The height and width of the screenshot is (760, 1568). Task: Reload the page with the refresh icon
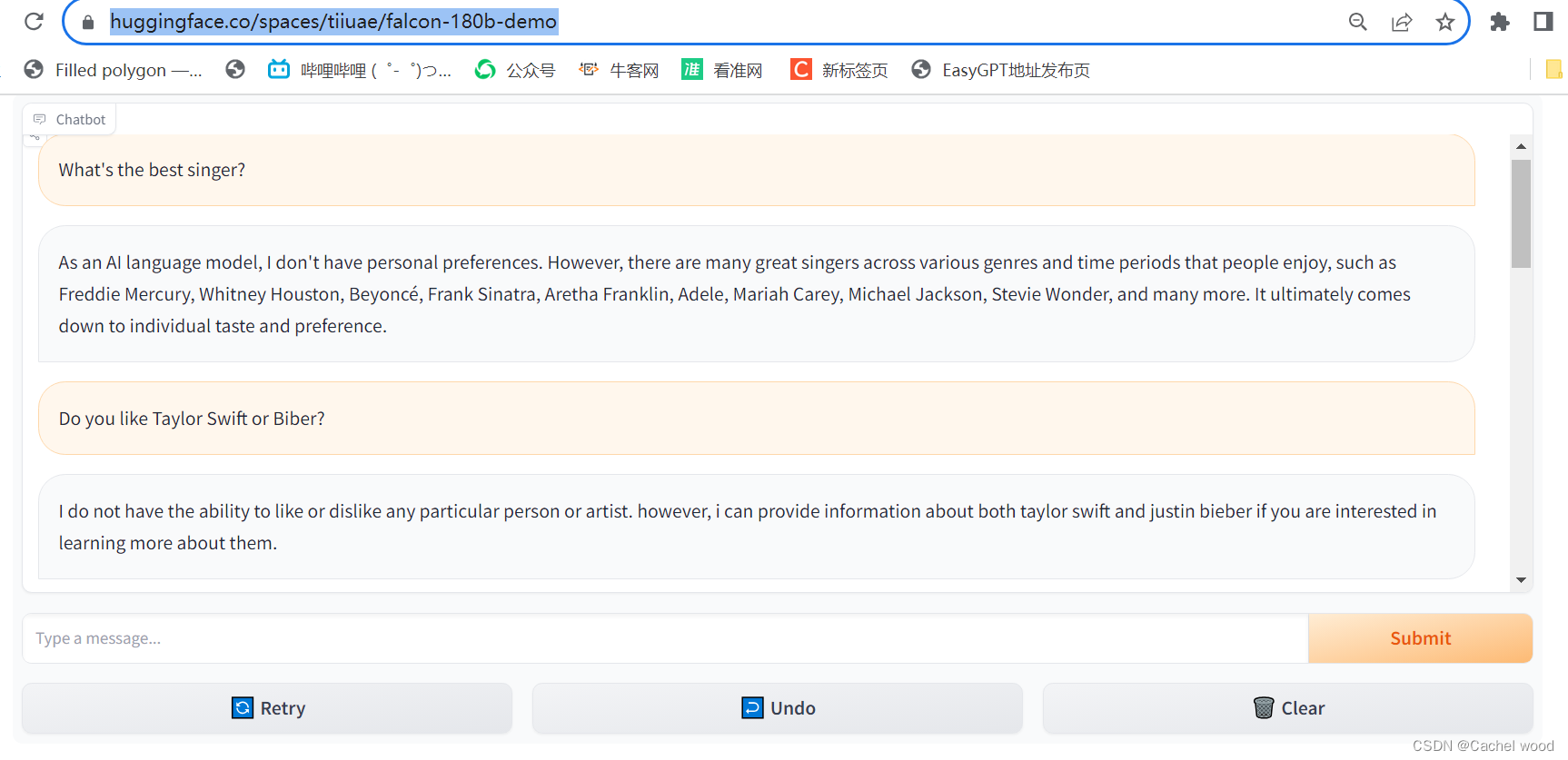click(34, 21)
